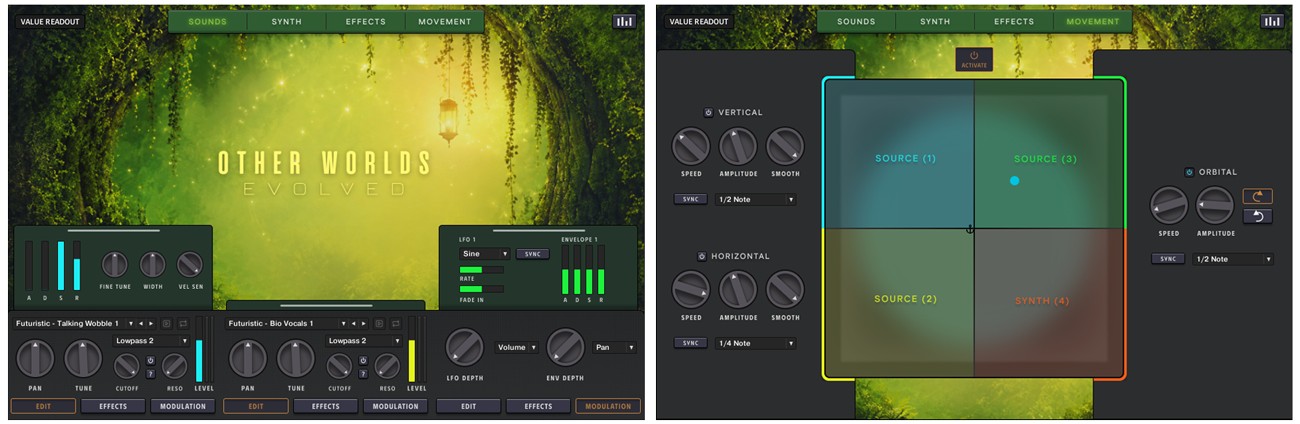Open Lowpass 2 filter dropdown for Bio Vocals

pos(363,341)
